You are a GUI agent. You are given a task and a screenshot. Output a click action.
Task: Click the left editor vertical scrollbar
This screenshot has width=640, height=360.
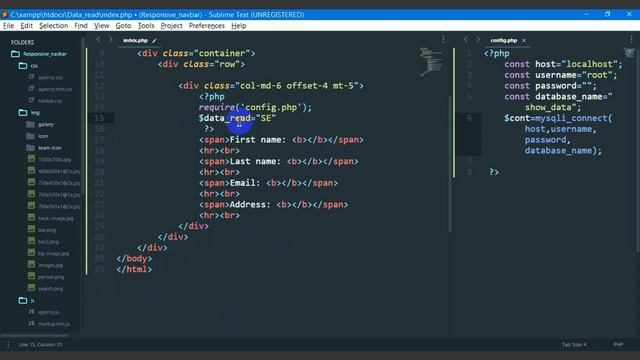(x=450, y=164)
